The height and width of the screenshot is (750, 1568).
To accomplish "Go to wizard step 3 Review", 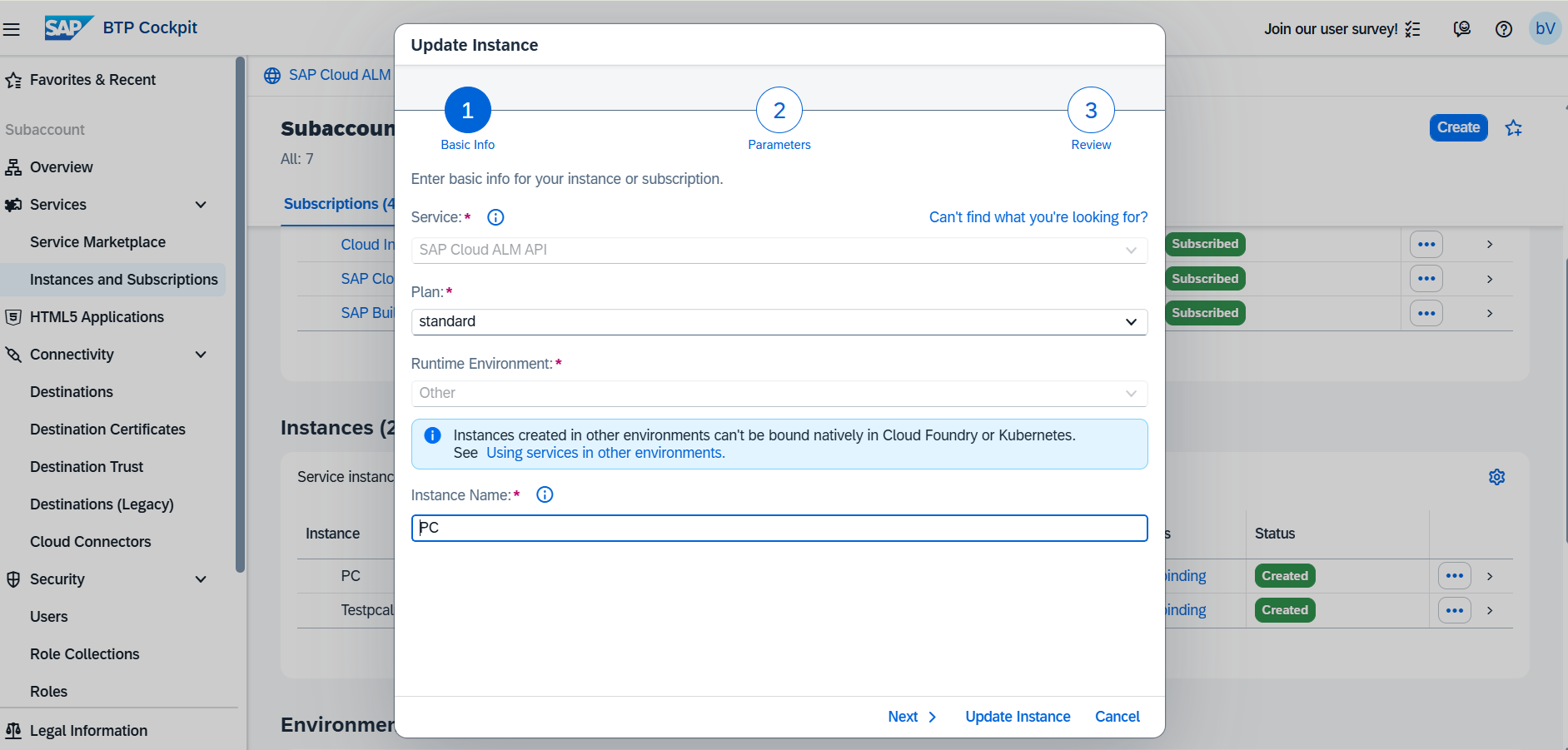I will (x=1090, y=111).
